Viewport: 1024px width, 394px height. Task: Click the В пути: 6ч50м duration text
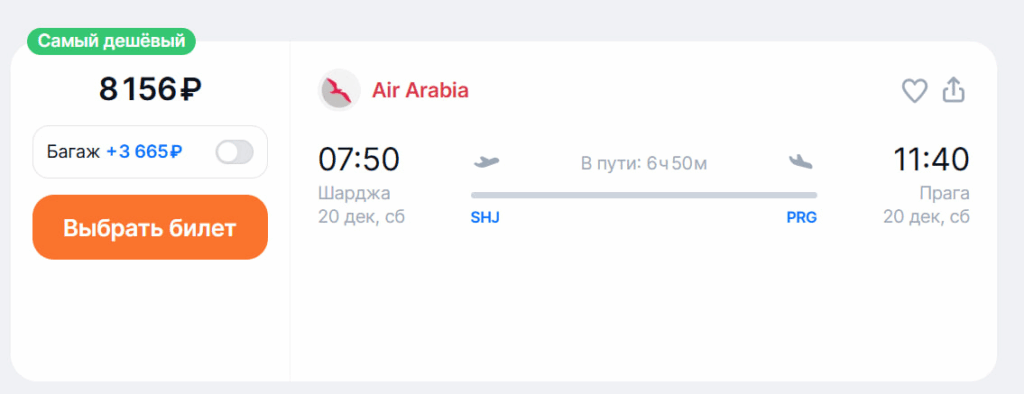click(x=644, y=163)
